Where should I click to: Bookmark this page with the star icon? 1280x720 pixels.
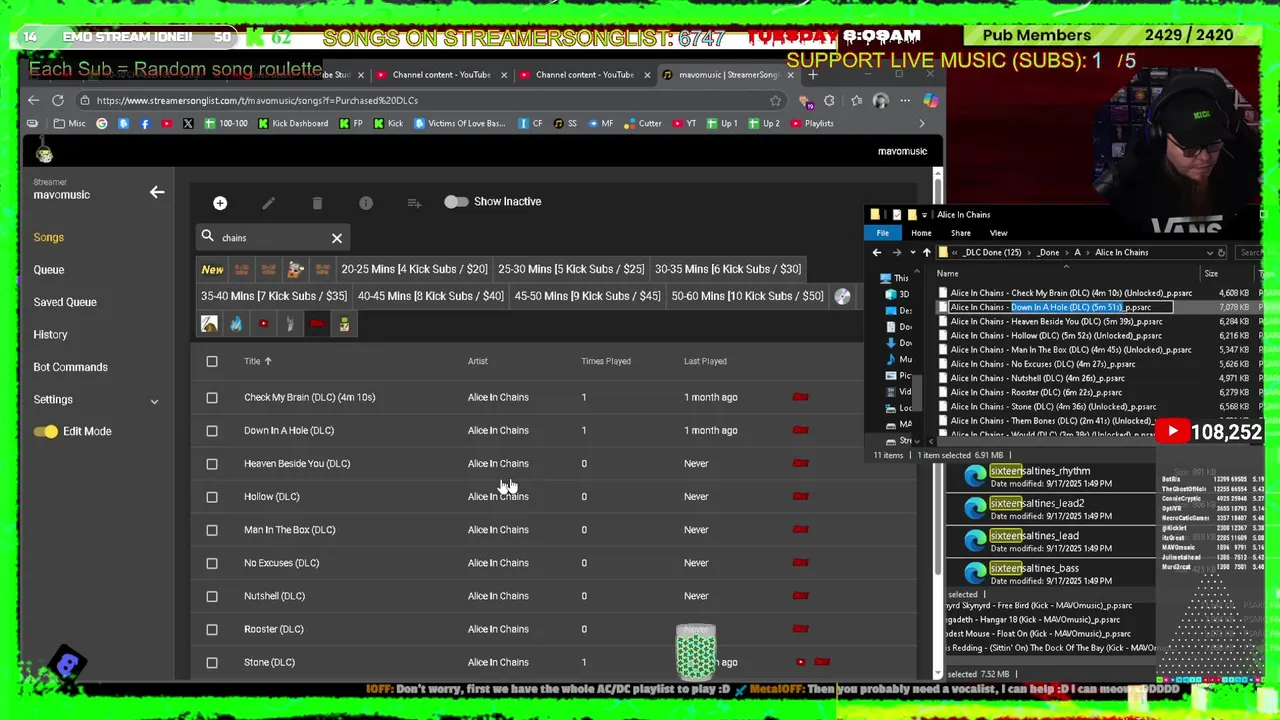776,100
